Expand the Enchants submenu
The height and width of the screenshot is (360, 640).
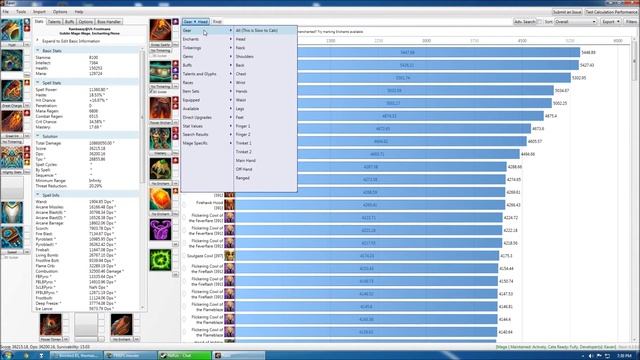[x=207, y=39]
